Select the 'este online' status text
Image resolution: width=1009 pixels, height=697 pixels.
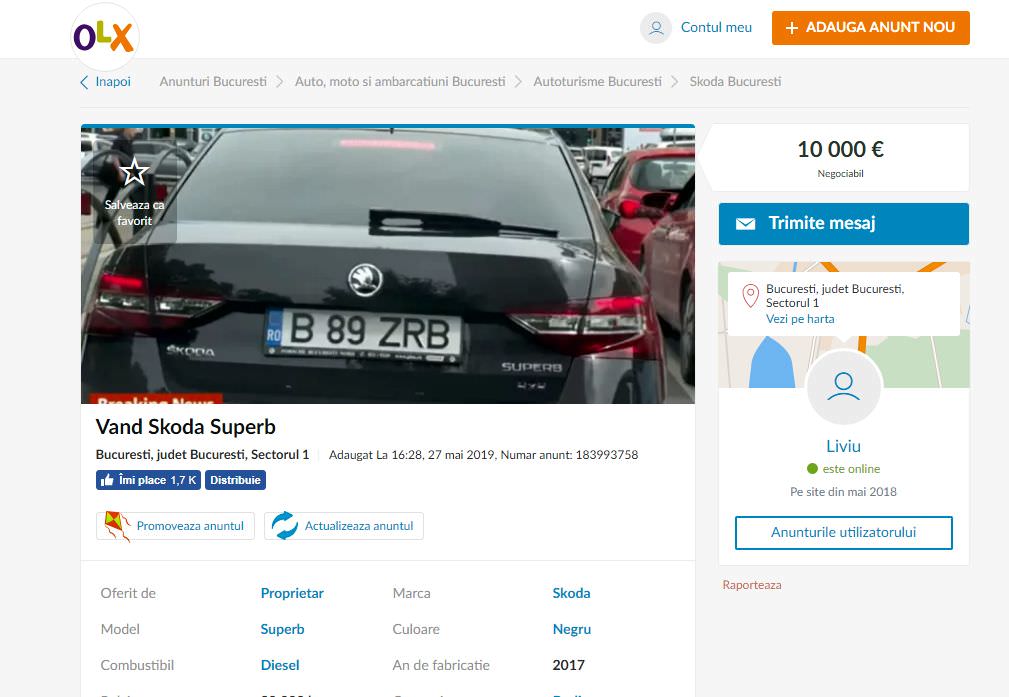(x=851, y=469)
